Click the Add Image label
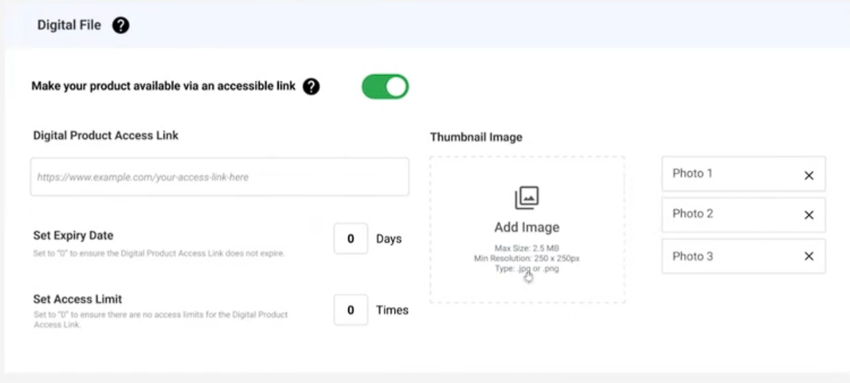The image size is (850, 383). (x=527, y=227)
